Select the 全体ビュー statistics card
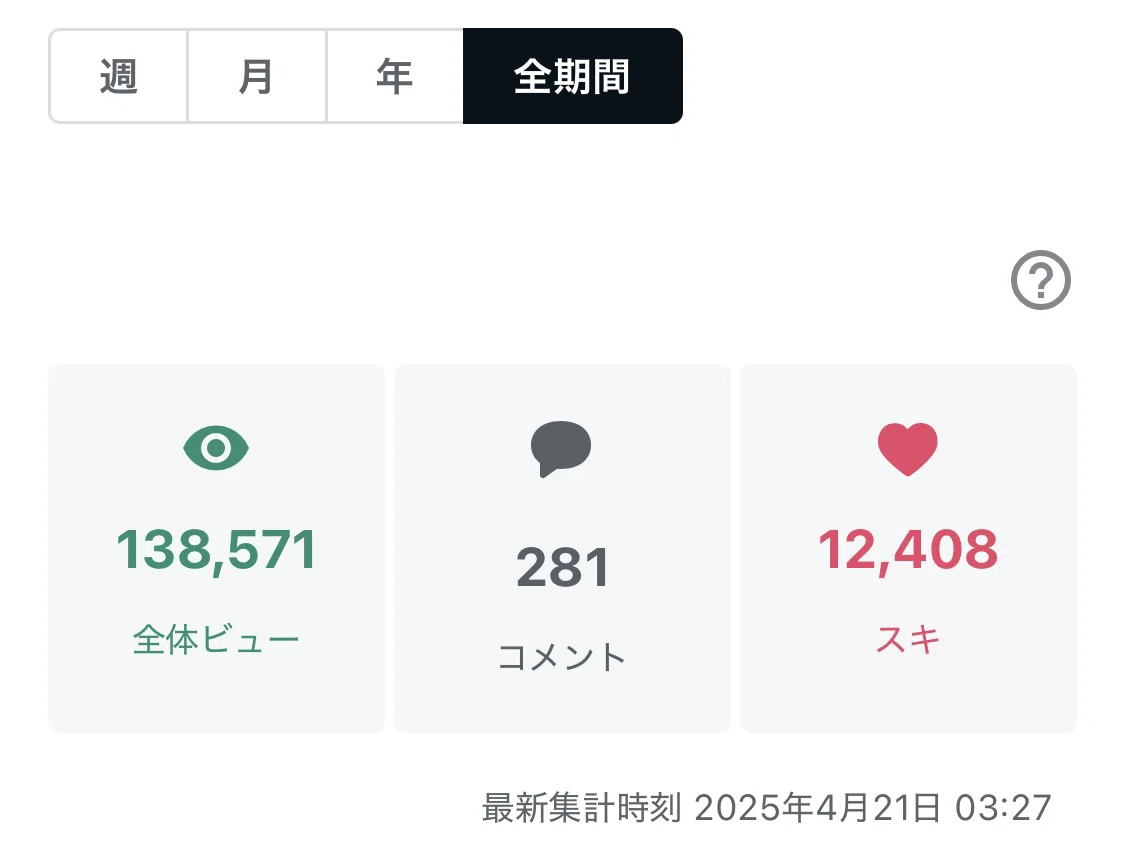Image resolution: width=1125 pixels, height=850 pixels. point(216,548)
